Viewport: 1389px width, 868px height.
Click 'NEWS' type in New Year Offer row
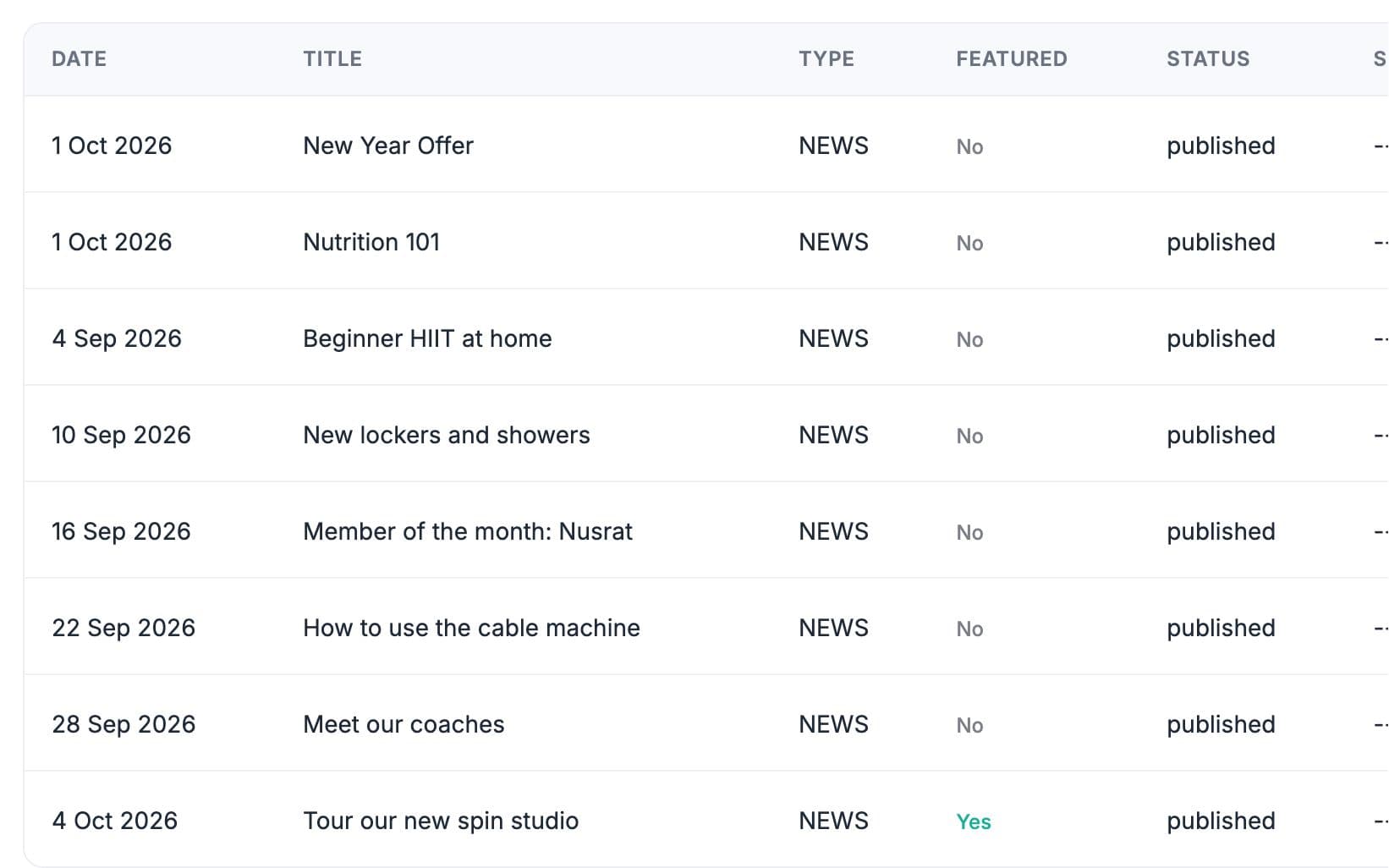pos(833,146)
